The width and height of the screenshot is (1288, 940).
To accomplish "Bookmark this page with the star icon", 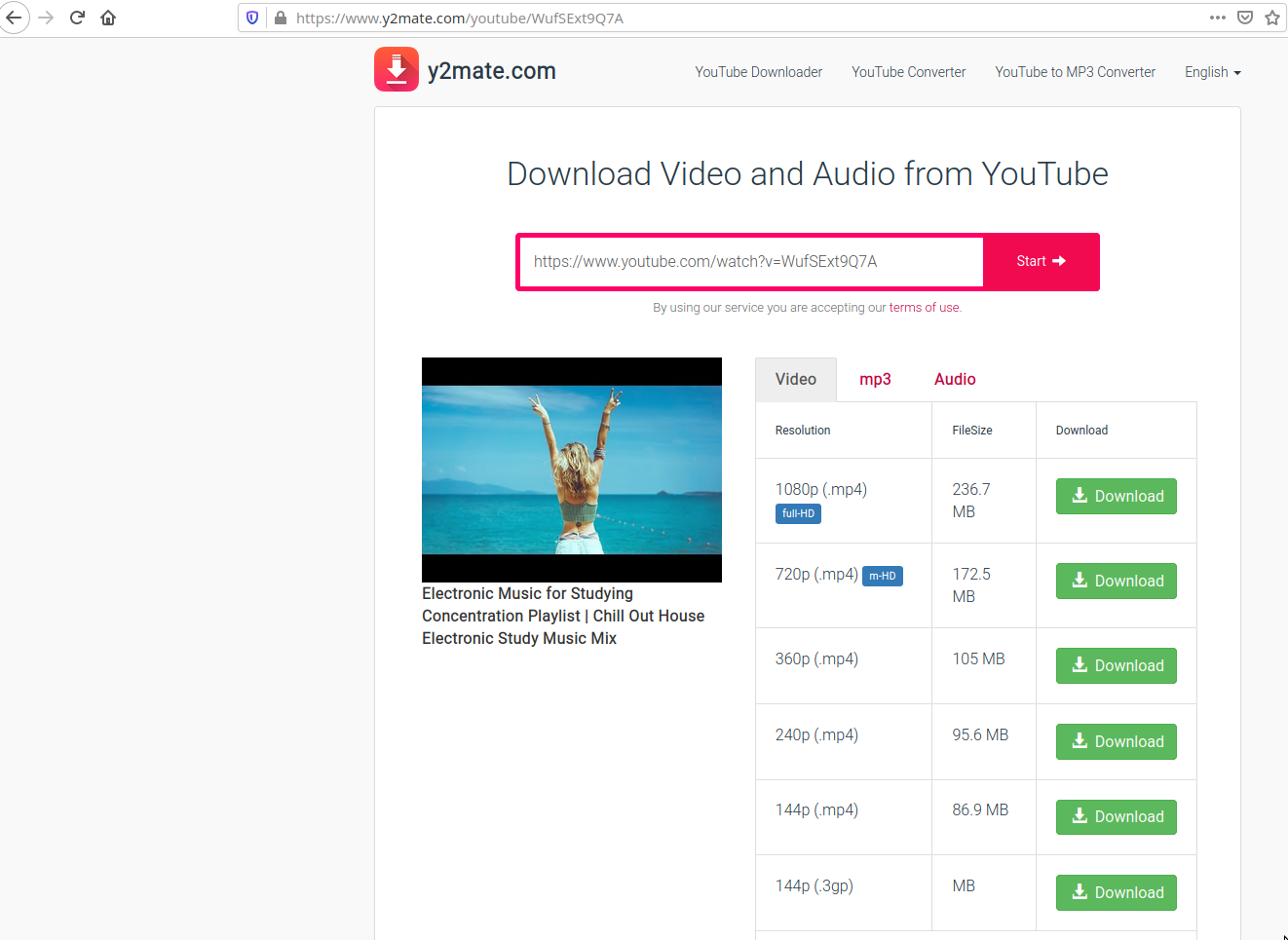I will pos(1272,18).
